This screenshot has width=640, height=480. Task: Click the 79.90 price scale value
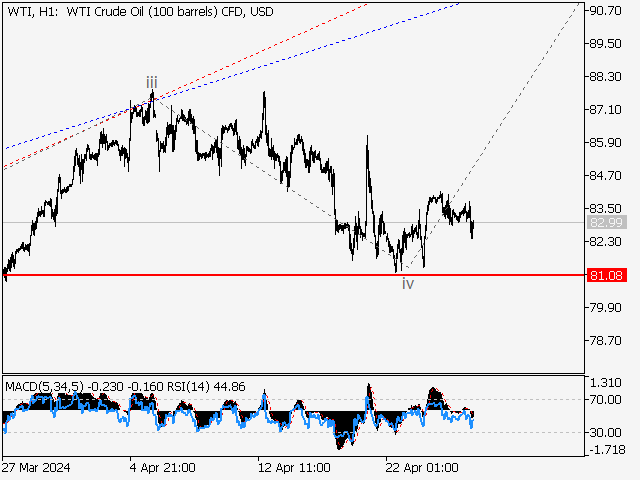(605, 307)
